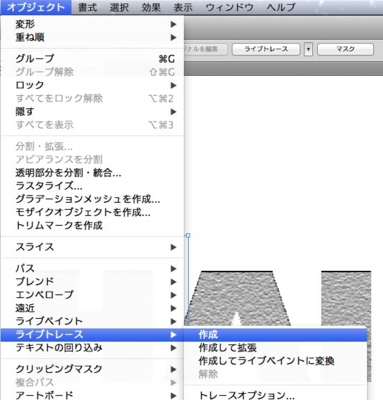Click the selection handle on the canvas

[x=188, y=235]
